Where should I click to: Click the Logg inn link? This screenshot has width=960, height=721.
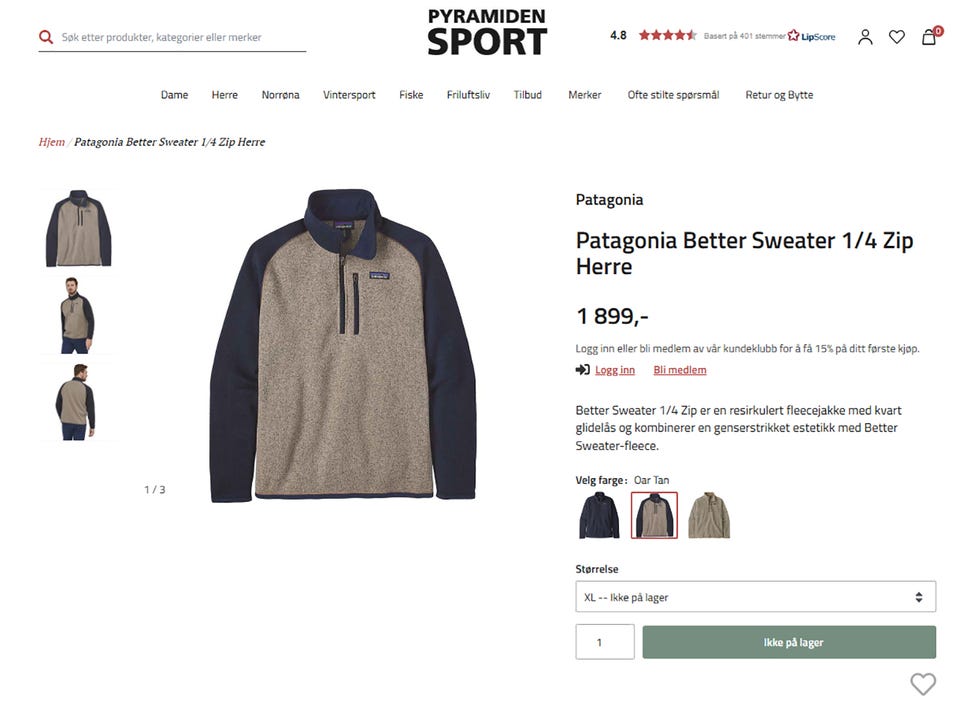click(x=615, y=370)
